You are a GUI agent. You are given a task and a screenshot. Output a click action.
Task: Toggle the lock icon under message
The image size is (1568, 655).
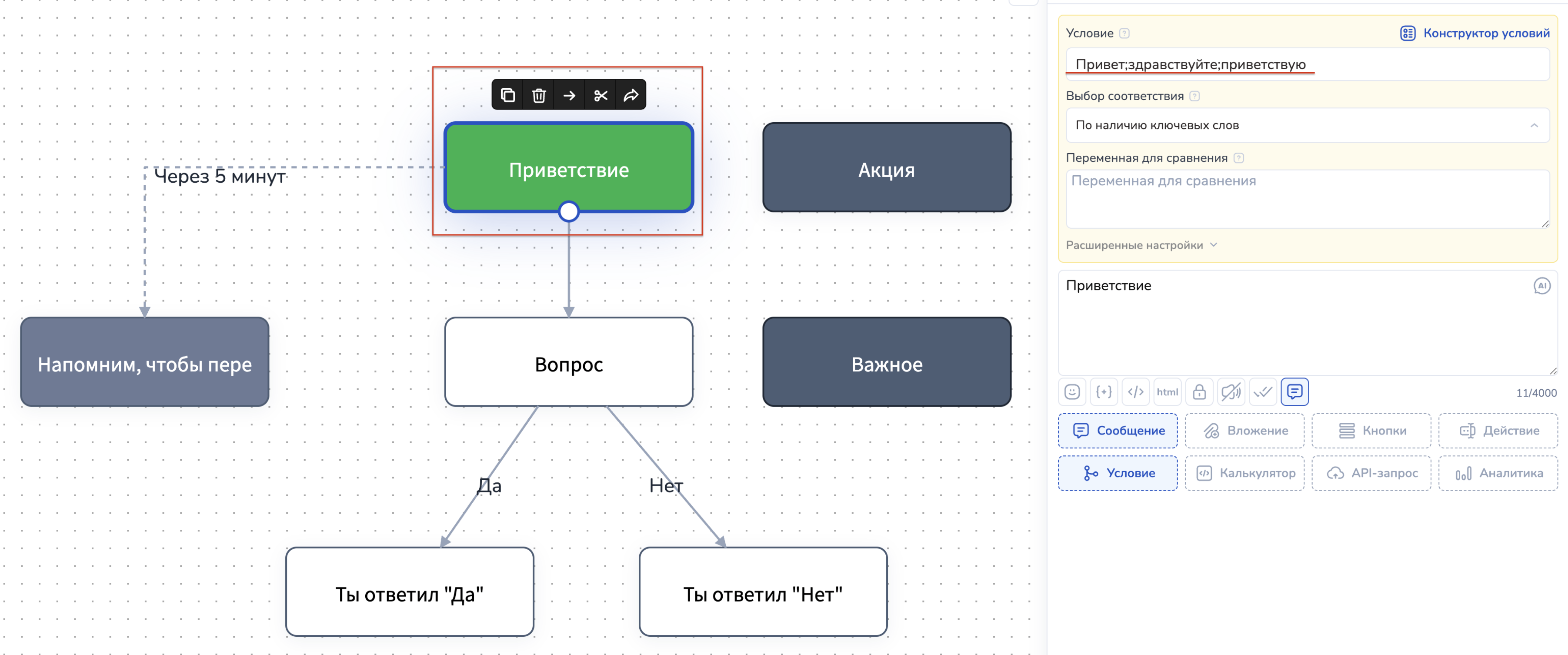[x=1199, y=392]
